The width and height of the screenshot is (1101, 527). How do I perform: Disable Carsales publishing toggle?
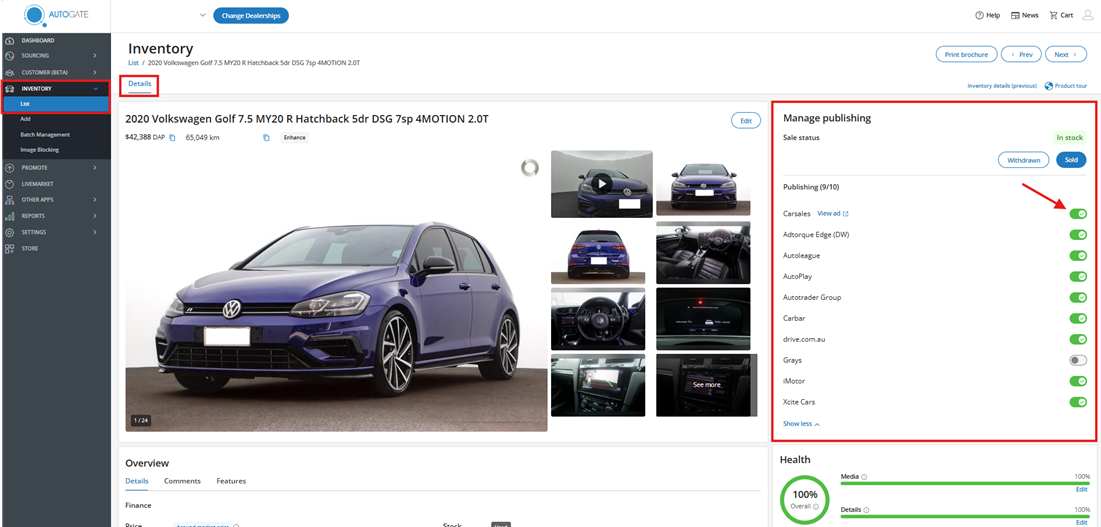1077,213
